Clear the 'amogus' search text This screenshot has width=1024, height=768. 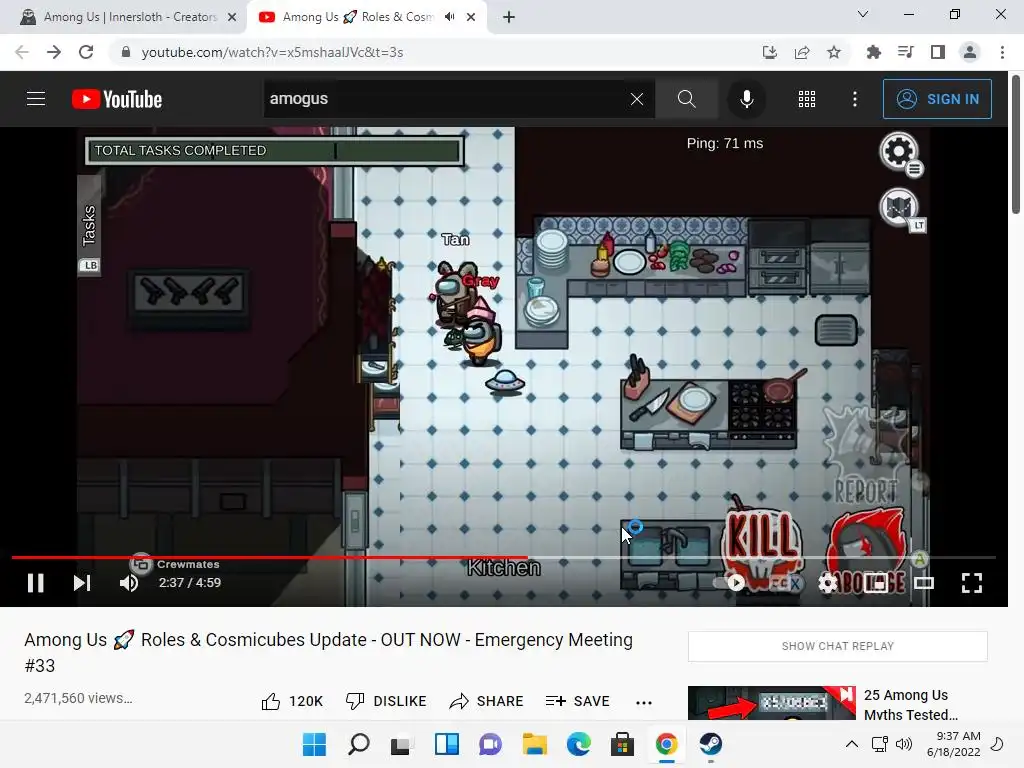(x=637, y=99)
